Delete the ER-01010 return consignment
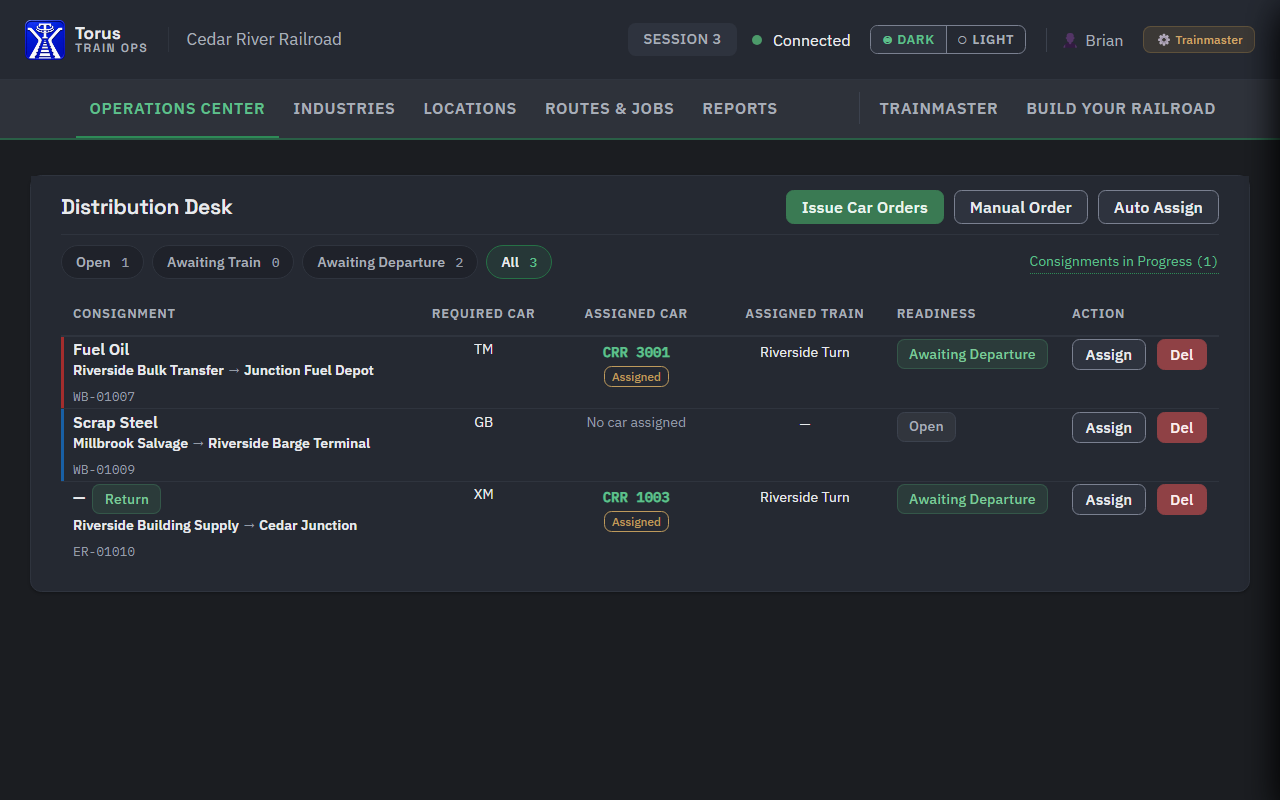Viewport: 1280px width, 800px height. (1182, 500)
